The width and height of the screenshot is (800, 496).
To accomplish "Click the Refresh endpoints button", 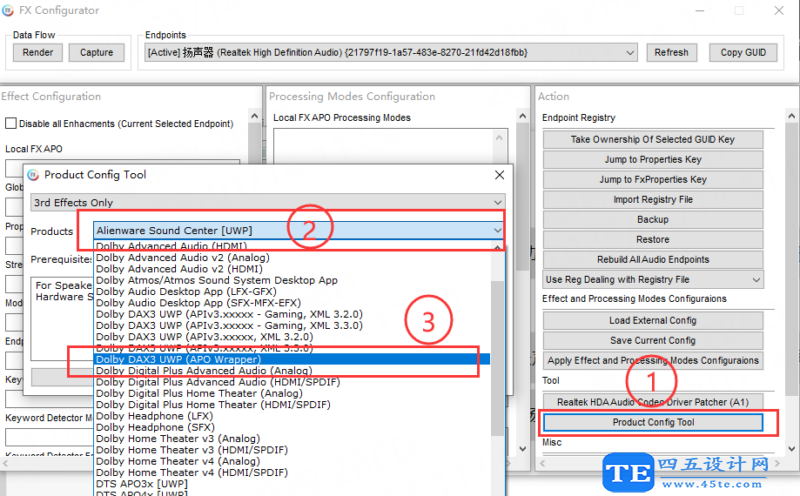I will tap(671, 53).
